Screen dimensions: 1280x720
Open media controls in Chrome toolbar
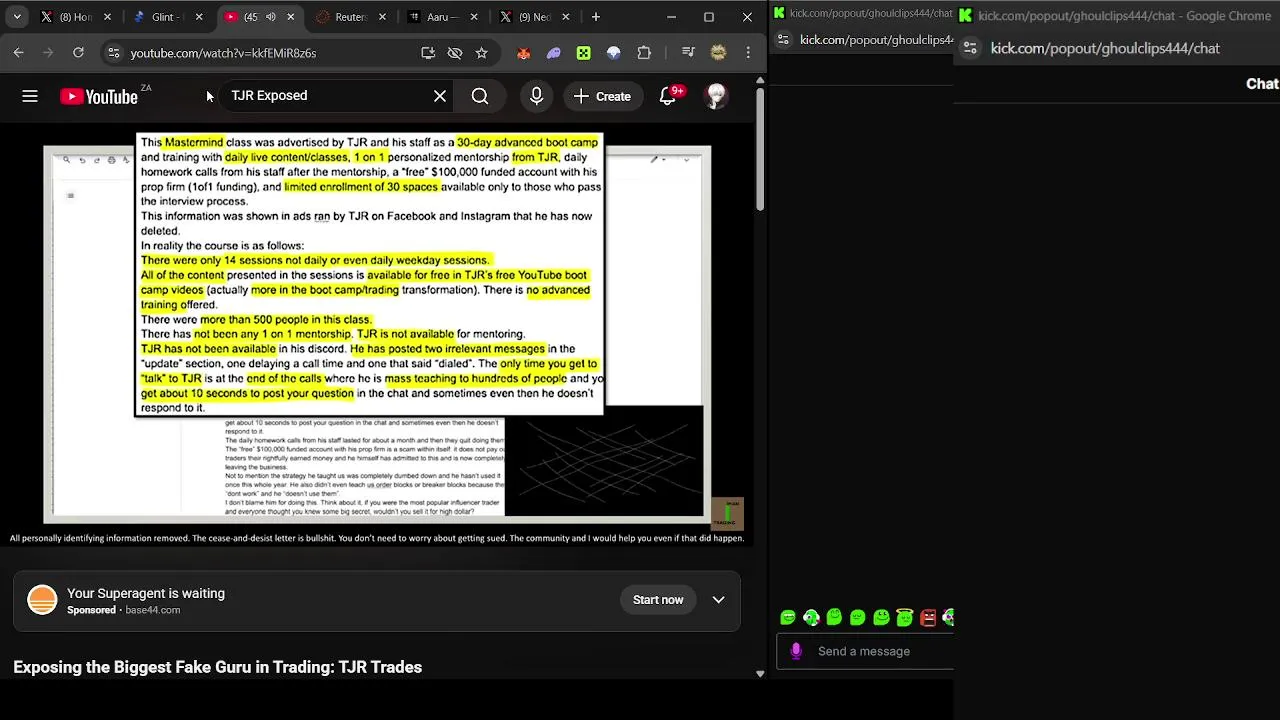point(688,53)
